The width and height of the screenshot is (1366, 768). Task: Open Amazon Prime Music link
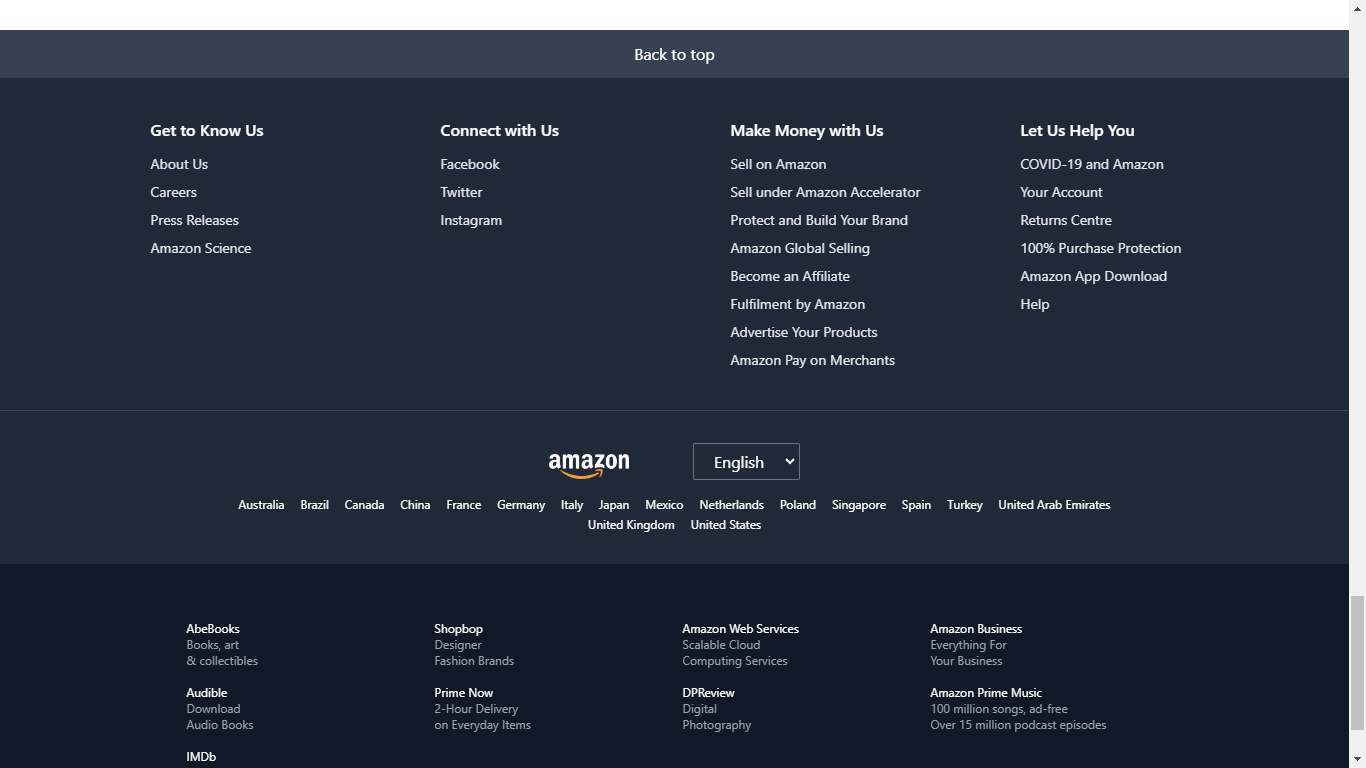pos(1018,709)
